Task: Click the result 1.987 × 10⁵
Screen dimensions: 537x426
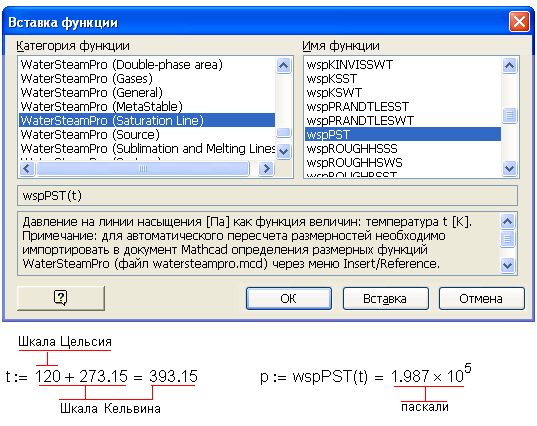Action: [431, 374]
